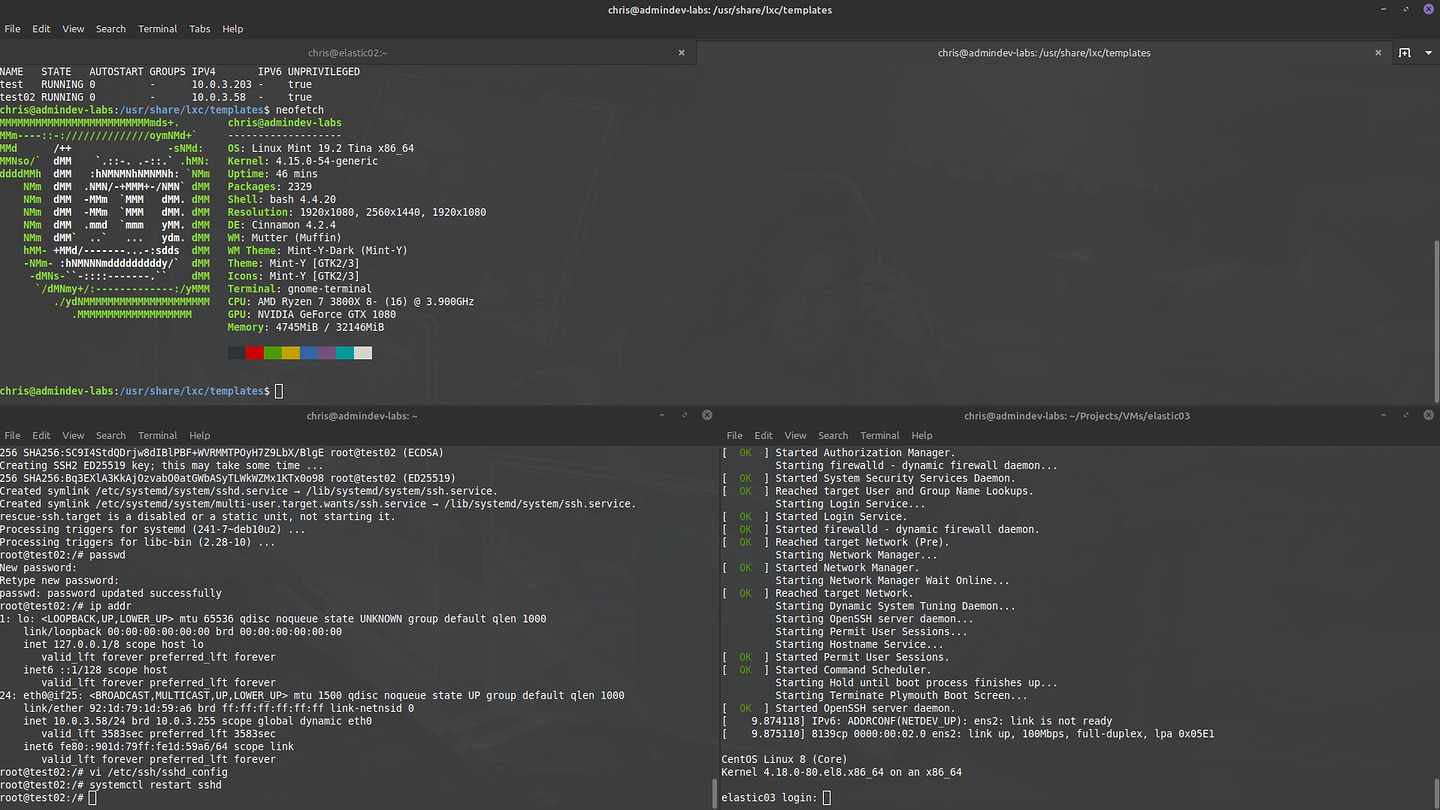Open File menu in bottom-left terminal
1440x810 pixels.
pyautogui.click(x=12, y=436)
